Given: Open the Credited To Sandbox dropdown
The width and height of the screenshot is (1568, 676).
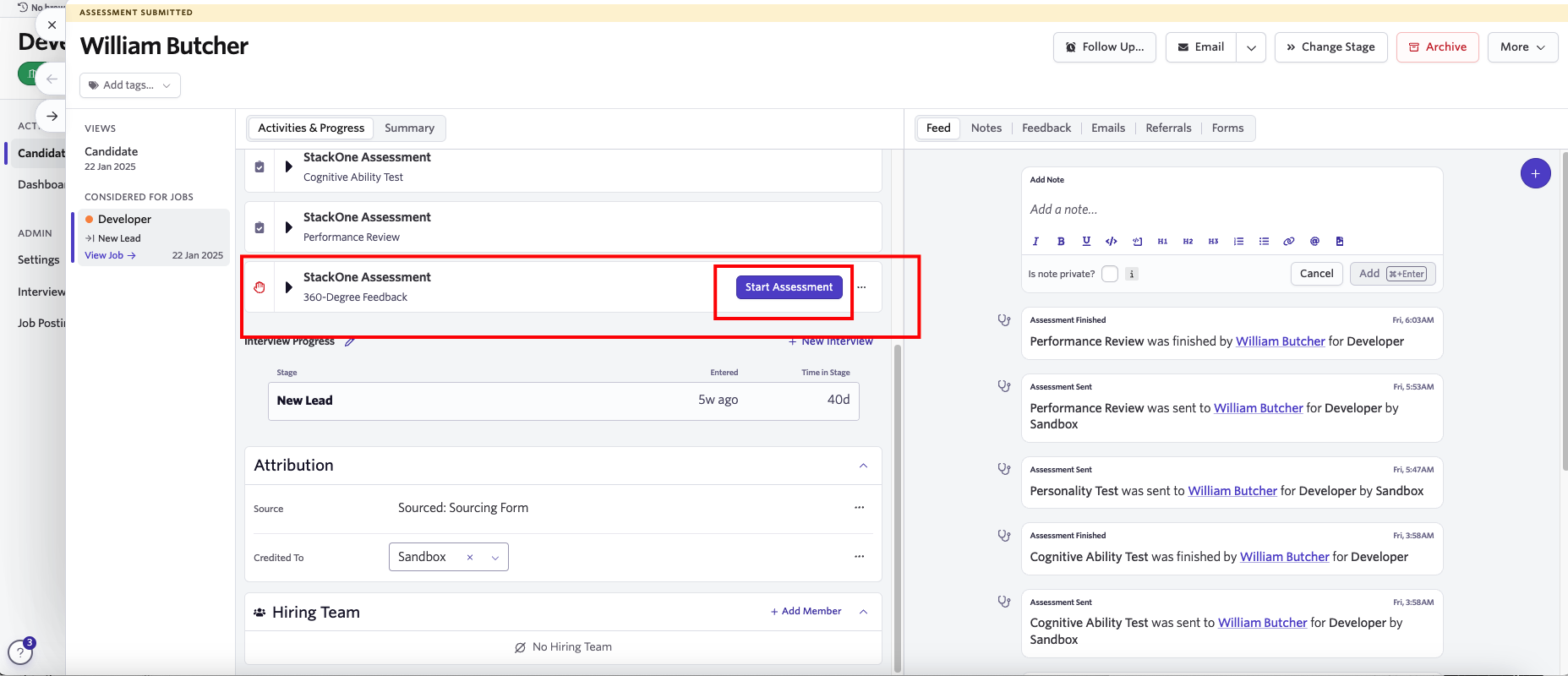Looking at the screenshot, I should pyautogui.click(x=495, y=558).
